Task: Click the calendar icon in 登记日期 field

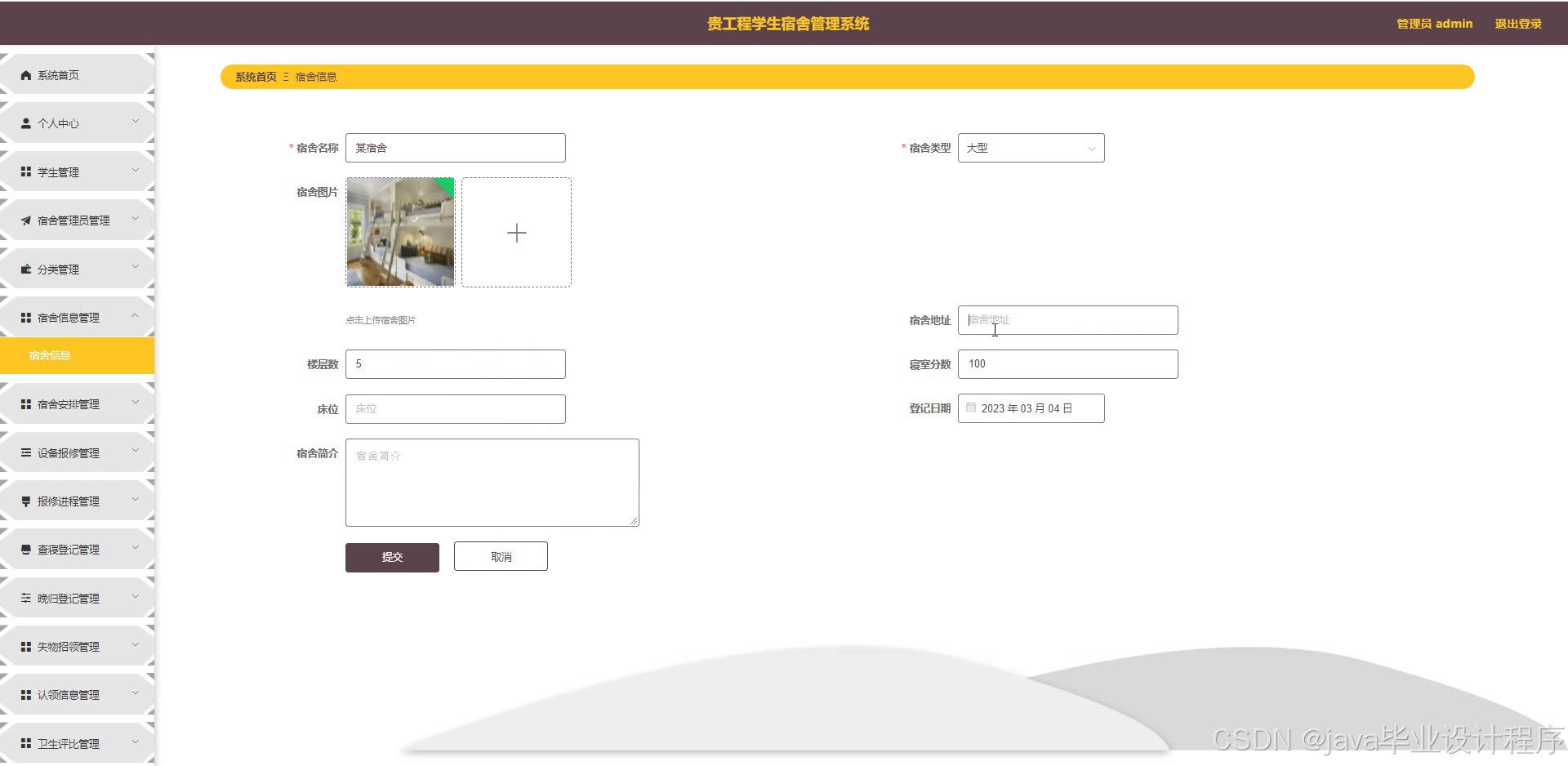Action: [971, 407]
